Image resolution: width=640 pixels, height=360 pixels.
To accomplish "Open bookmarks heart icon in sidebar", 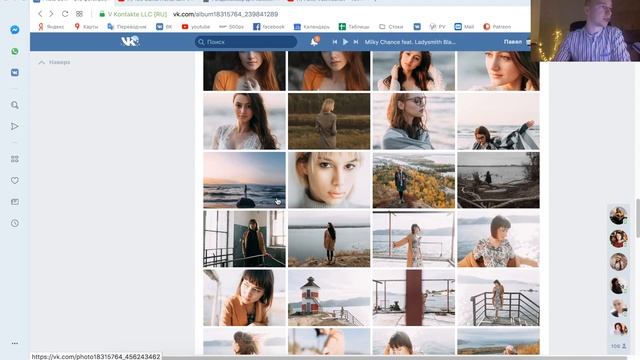I will [x=15, y=180].
